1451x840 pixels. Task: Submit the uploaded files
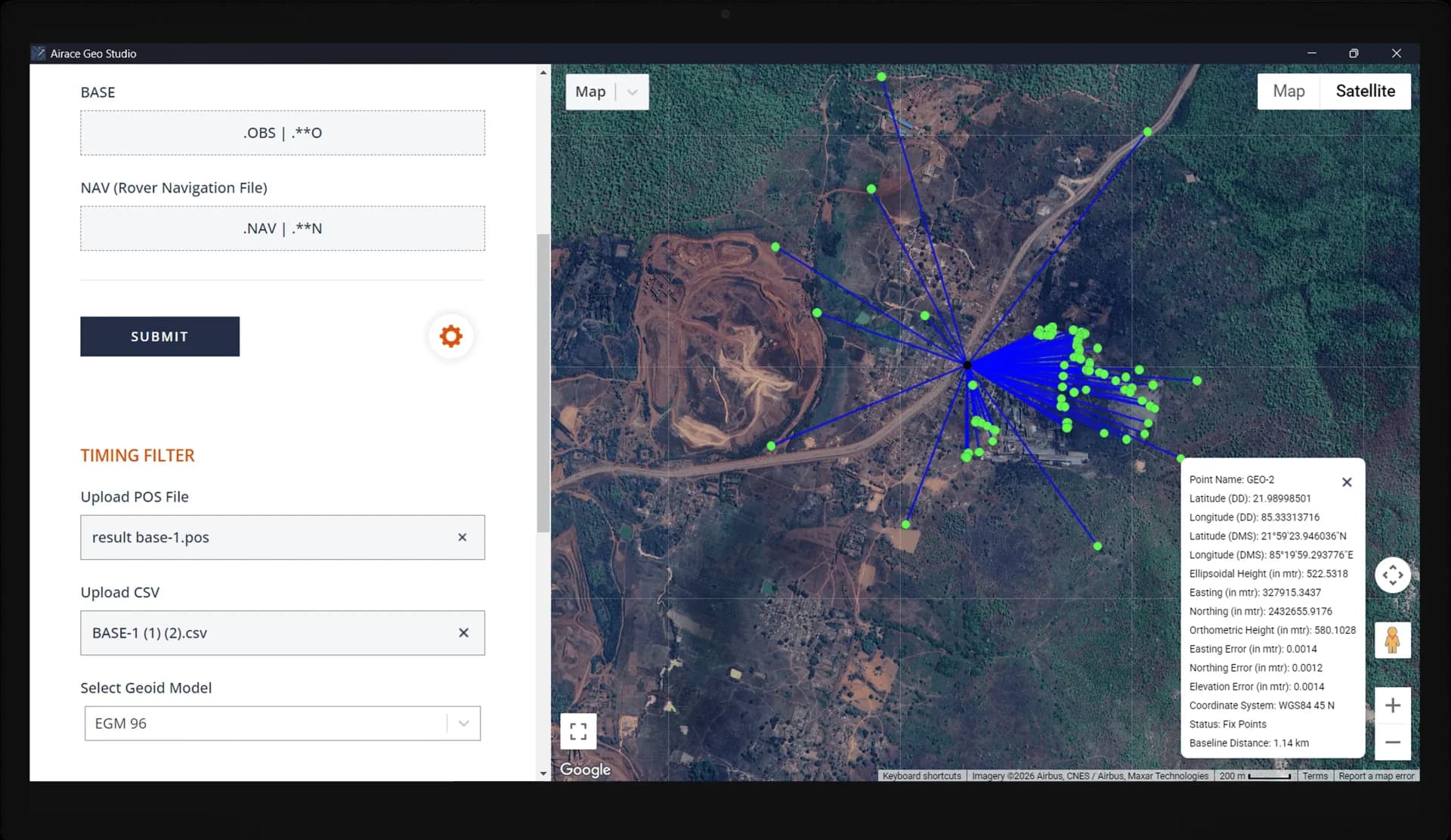coord(159,336)
